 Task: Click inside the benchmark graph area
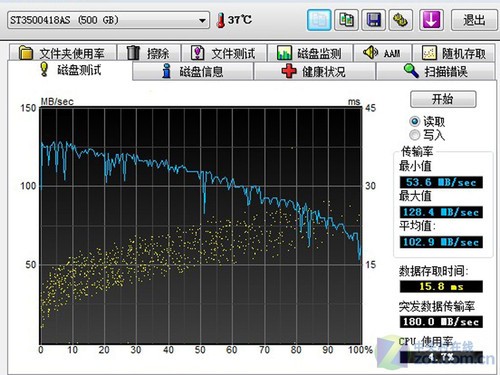[201, 225]
